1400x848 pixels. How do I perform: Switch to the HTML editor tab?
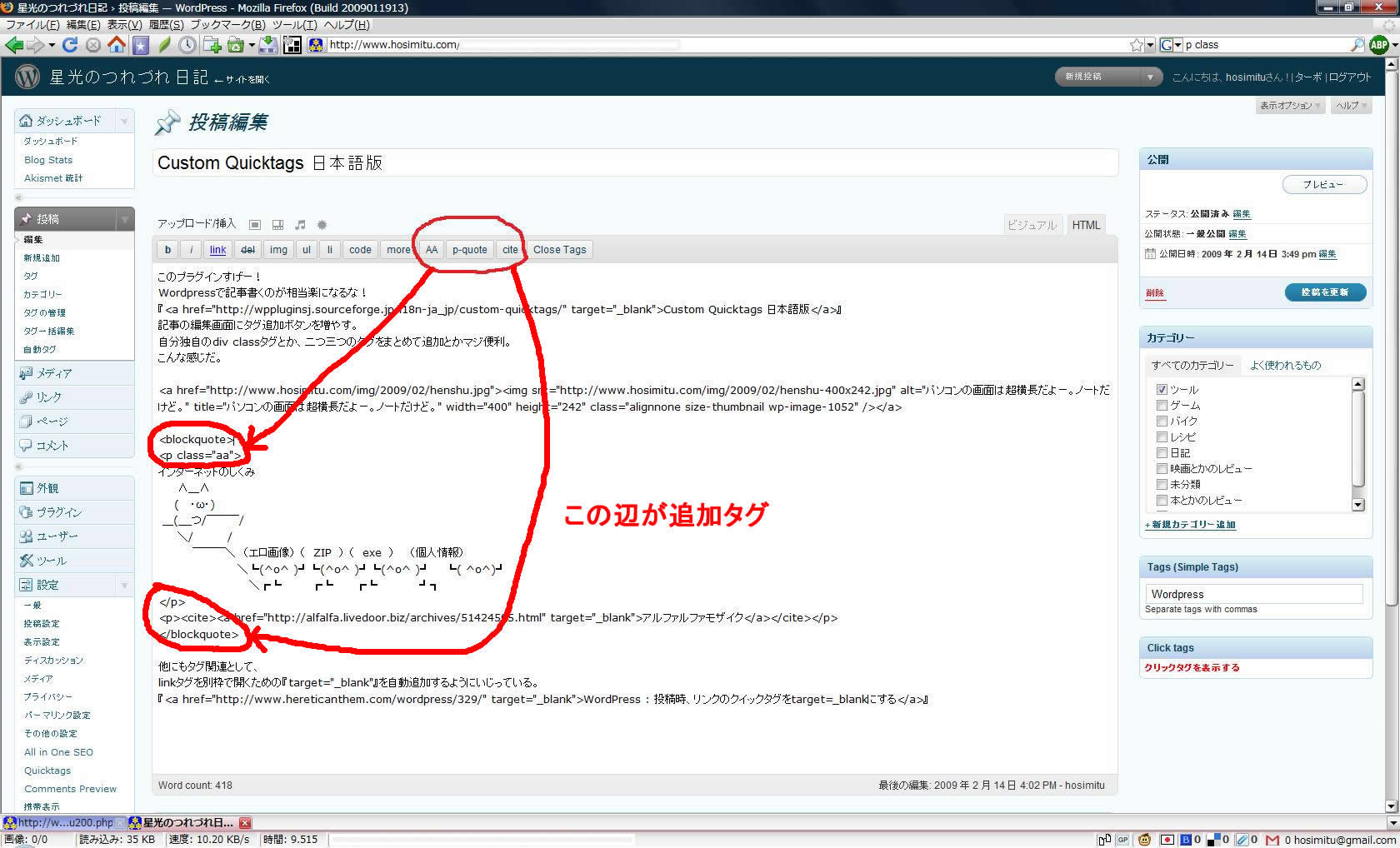click(1086, 225)
